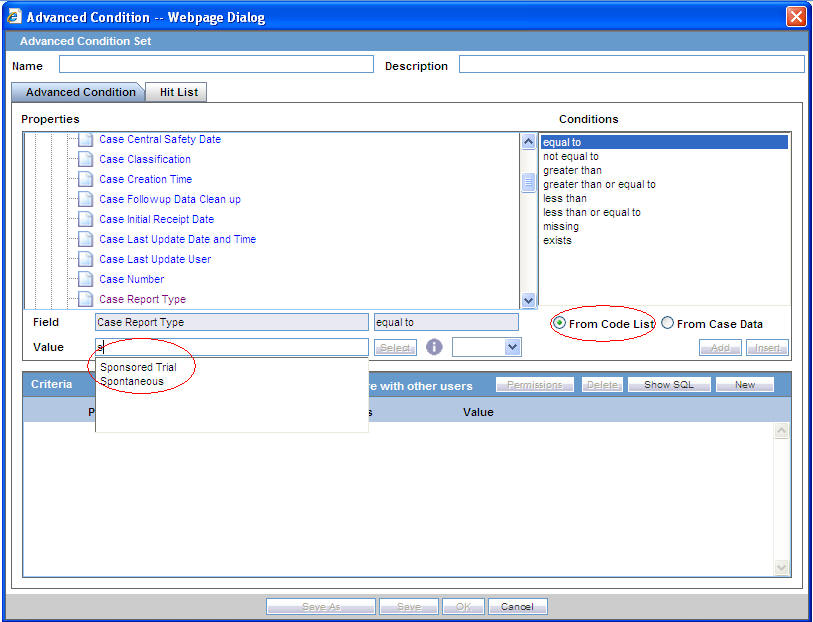Screen dimensions: 813x622
Task: Open the Advanced Condition tab
Action: pyautogui.click(x=80, y=92)
